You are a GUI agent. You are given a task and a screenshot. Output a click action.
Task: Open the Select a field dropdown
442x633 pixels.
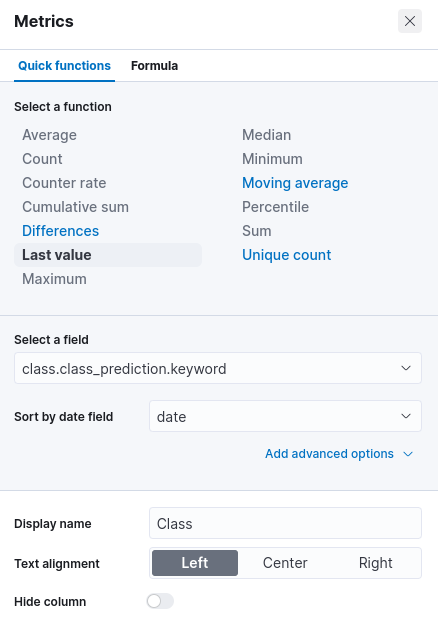pyautogui.click(x=218, y=368)
